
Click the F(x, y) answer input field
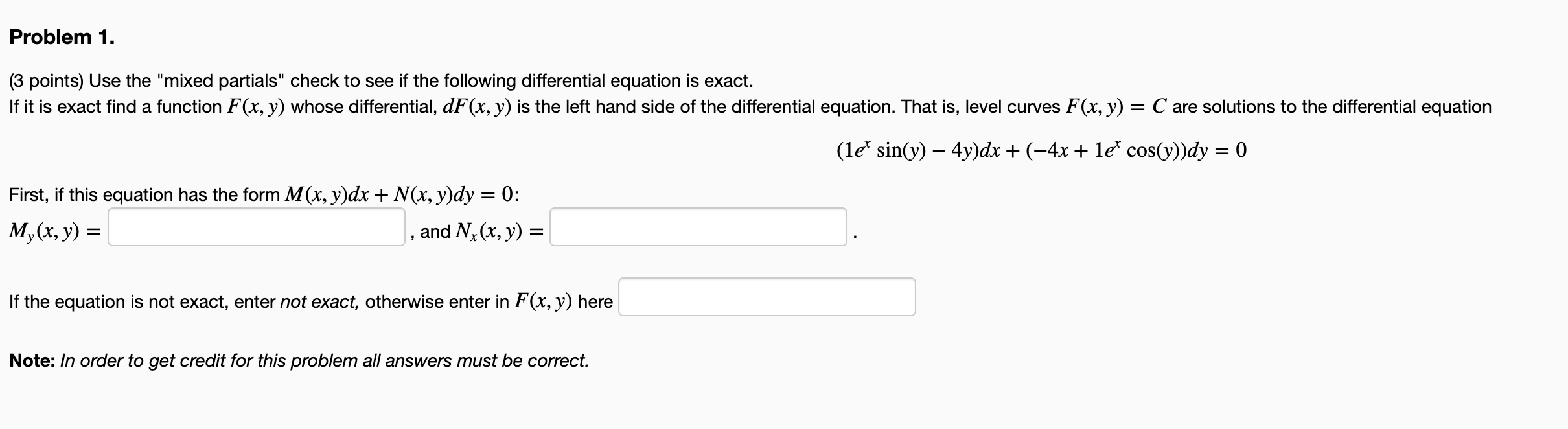(x=767, y=297)
